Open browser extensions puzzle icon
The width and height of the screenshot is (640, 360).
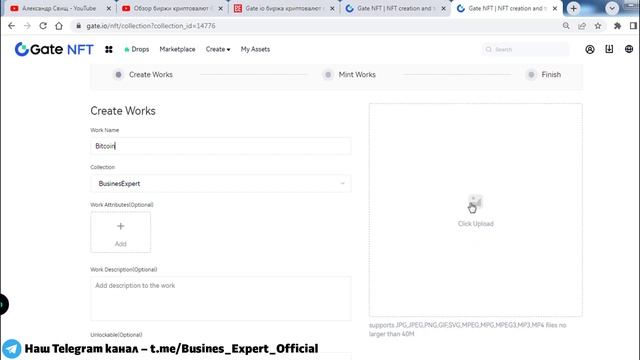click(617, 26)
